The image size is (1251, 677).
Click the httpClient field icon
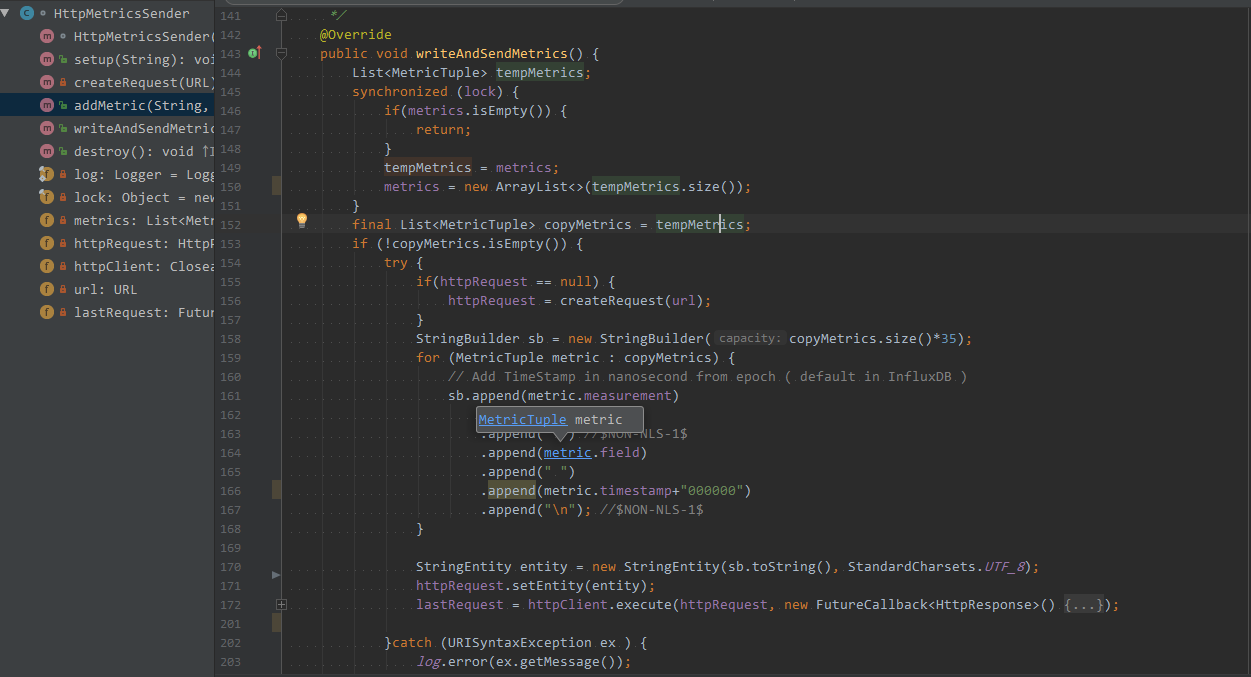point(46,265)
